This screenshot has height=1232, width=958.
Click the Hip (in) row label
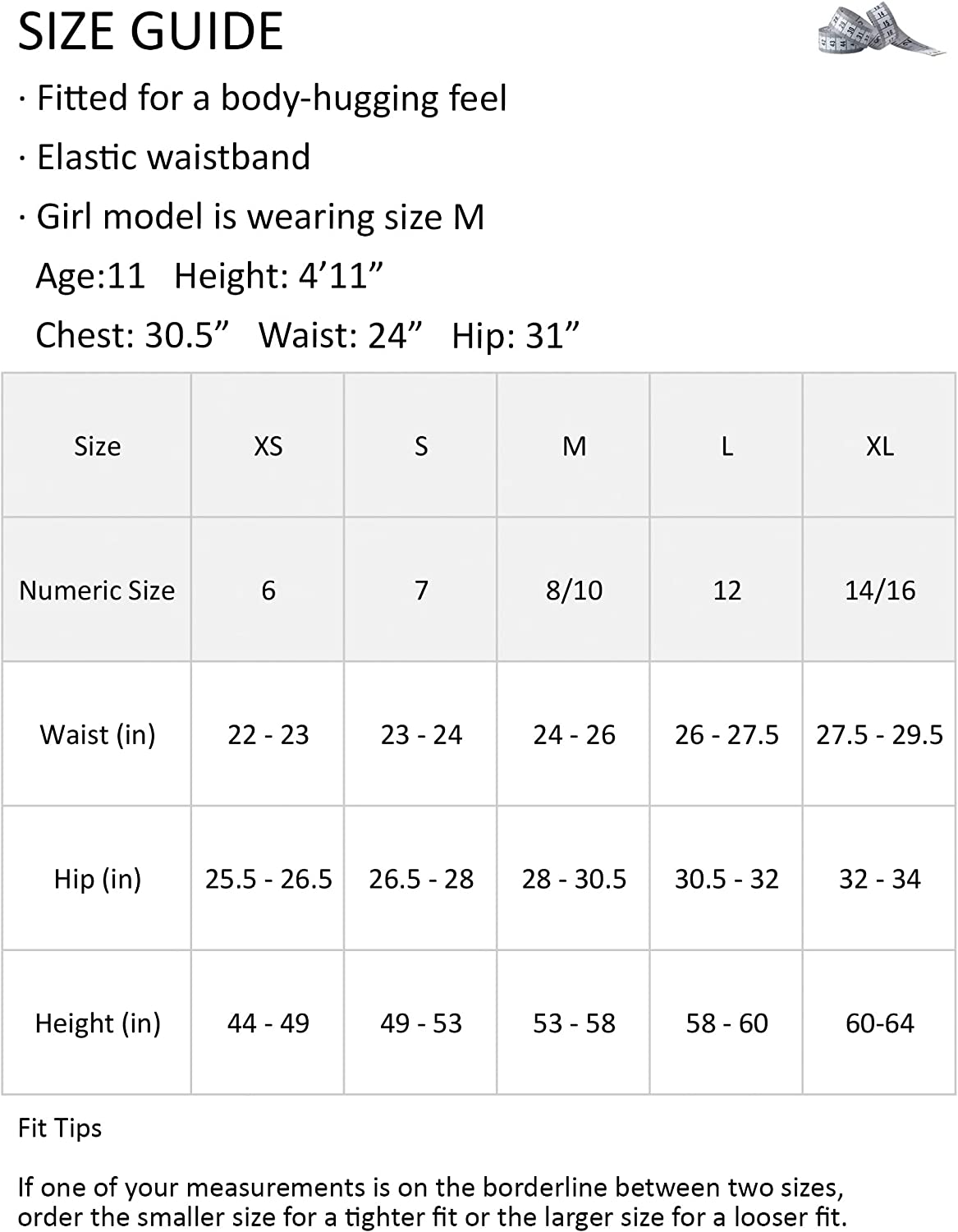(x=97, y=879)
